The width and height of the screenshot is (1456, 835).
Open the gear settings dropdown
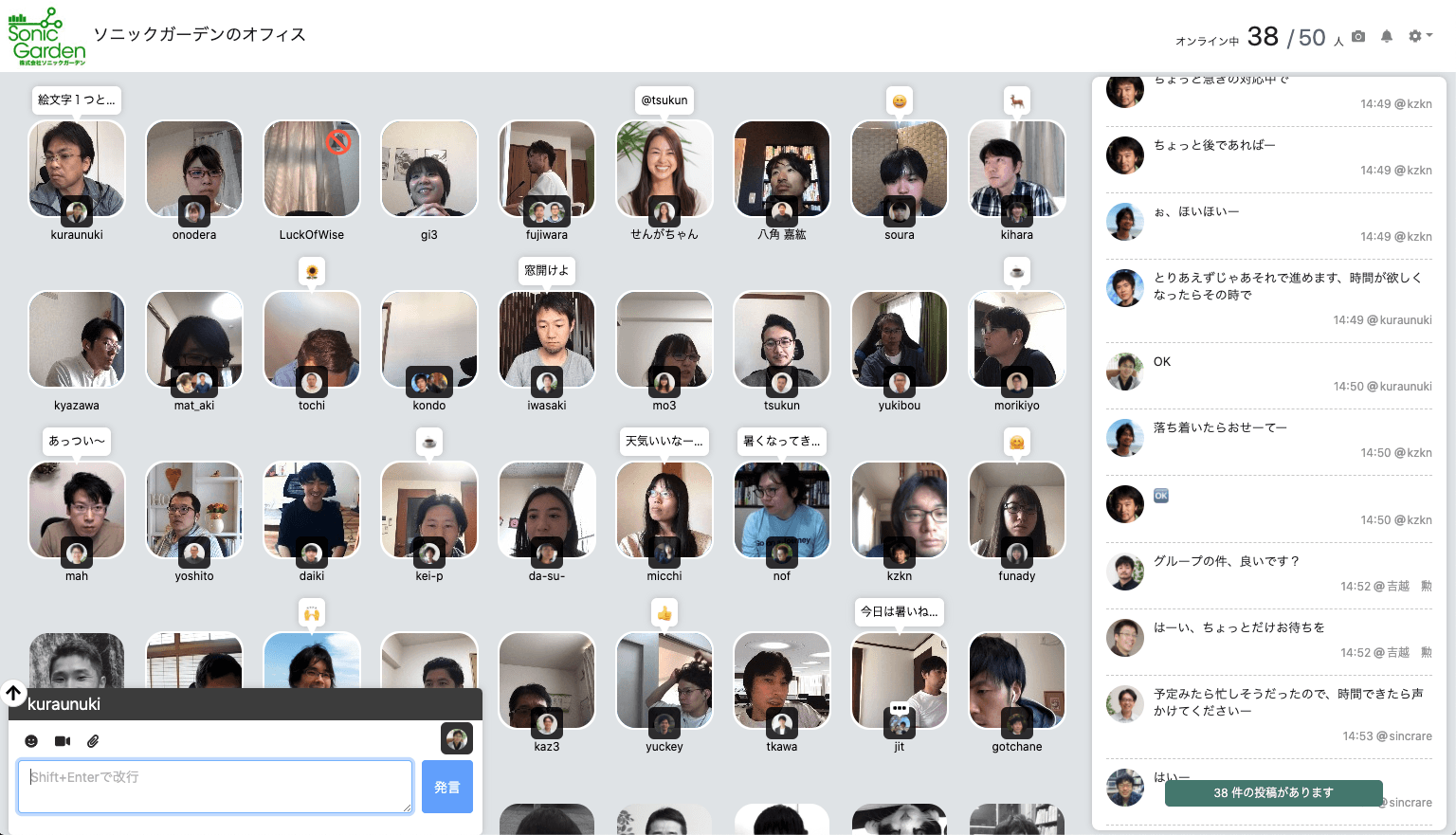(x=1419, y=36)
